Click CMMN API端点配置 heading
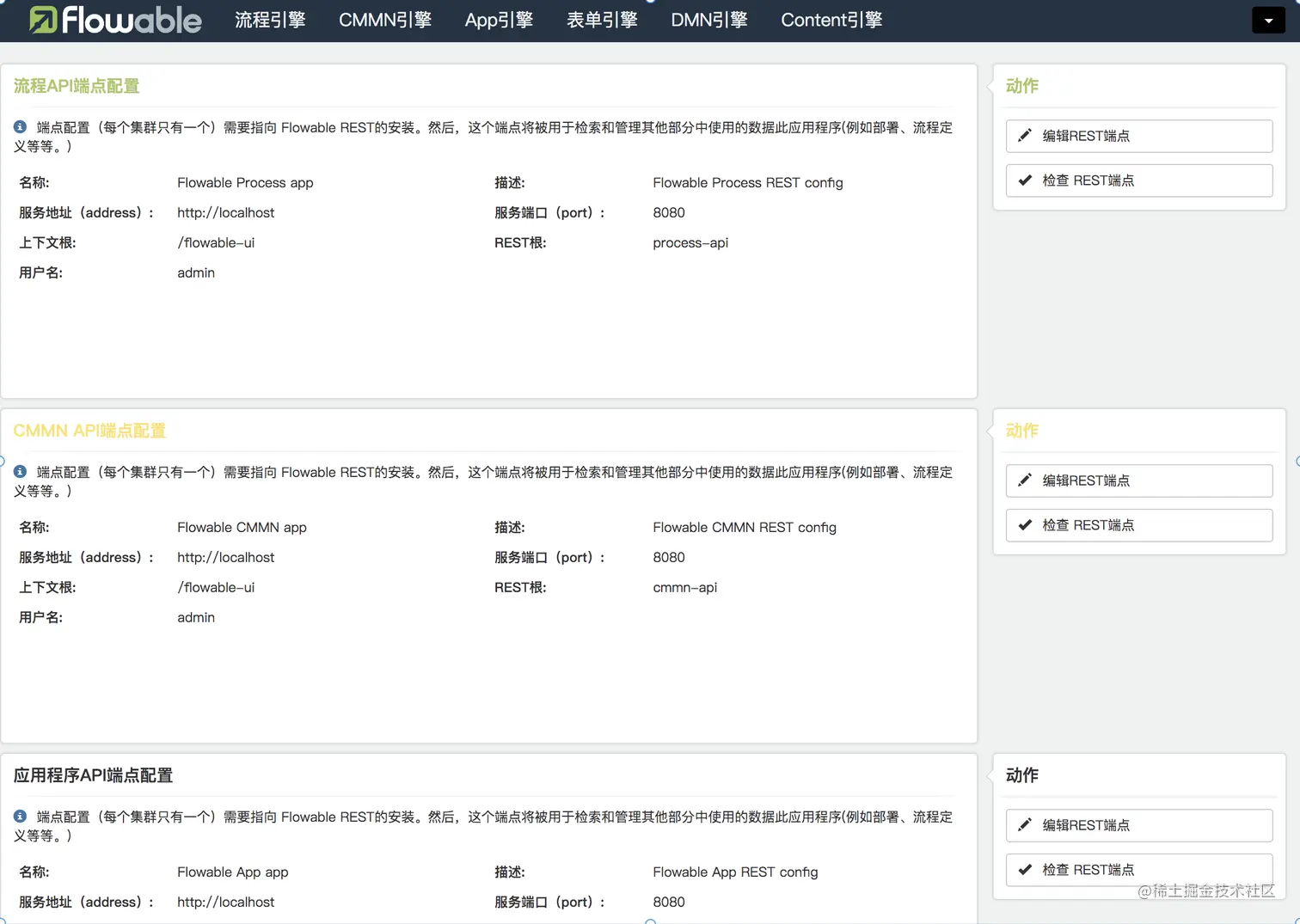Viewport: 1300px width, 924px height. click(x=89, y=431)
